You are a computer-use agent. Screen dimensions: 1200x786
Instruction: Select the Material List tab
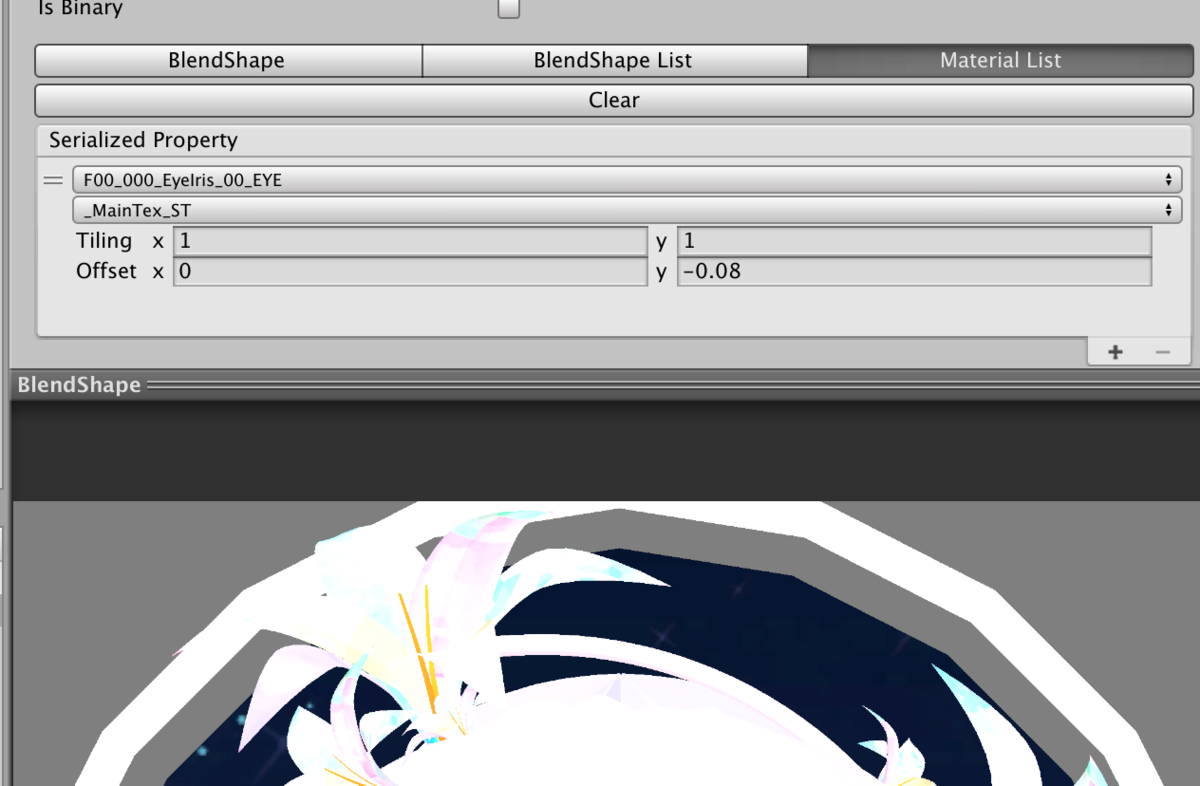1000,60
